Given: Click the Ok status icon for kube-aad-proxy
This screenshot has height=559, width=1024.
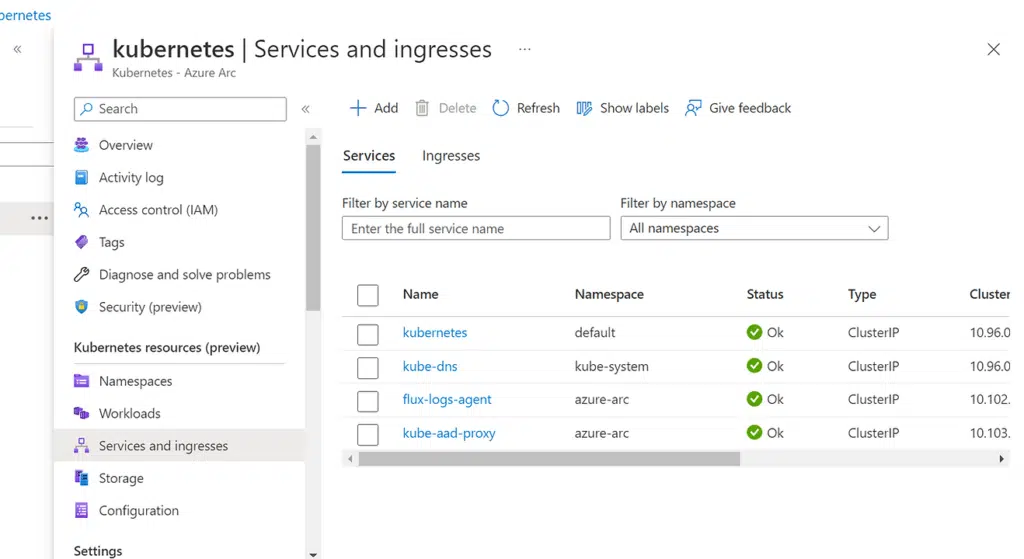Looking at the screenshot, I should click(x=754, y=432).
